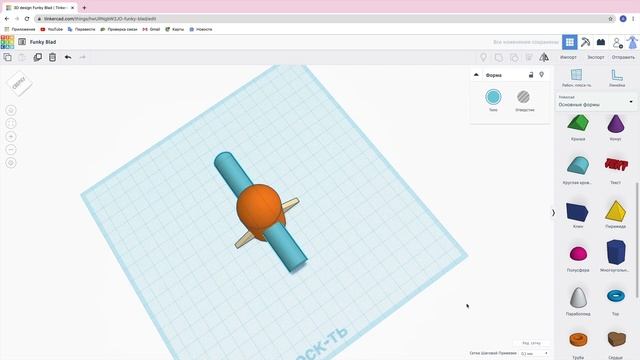Image resolution: width=640 pixels, height=360 pixels.
Task: Collapse the shapes sidebar with chevron
Action: (x=553, y=213)
